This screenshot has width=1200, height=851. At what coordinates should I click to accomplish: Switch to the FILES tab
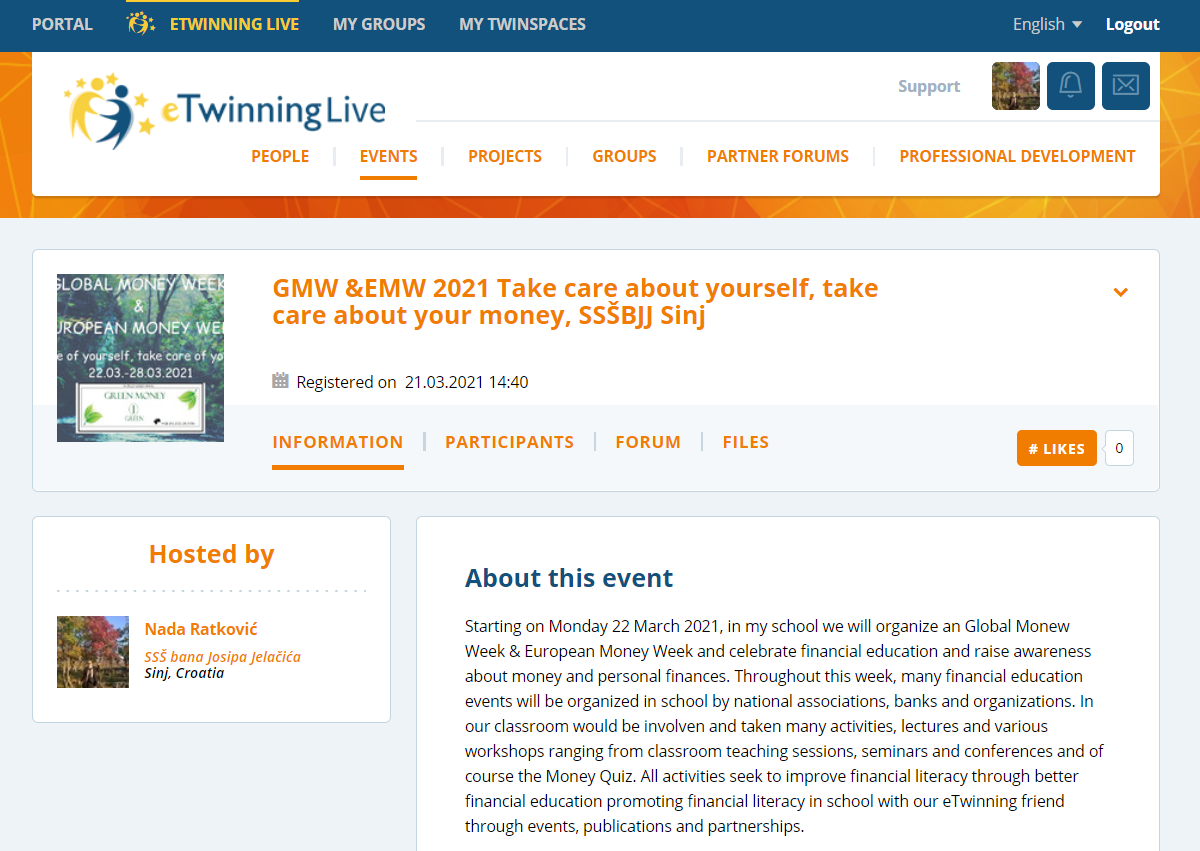(x=746, y=442)
